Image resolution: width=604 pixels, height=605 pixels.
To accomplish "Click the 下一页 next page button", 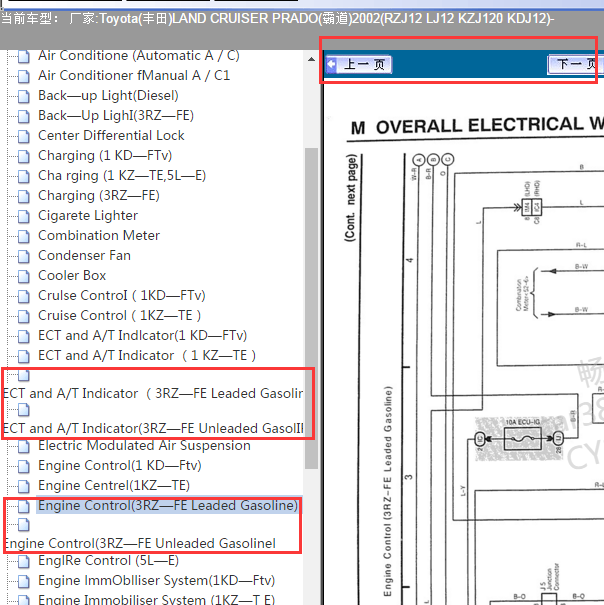I will point(575,64).
